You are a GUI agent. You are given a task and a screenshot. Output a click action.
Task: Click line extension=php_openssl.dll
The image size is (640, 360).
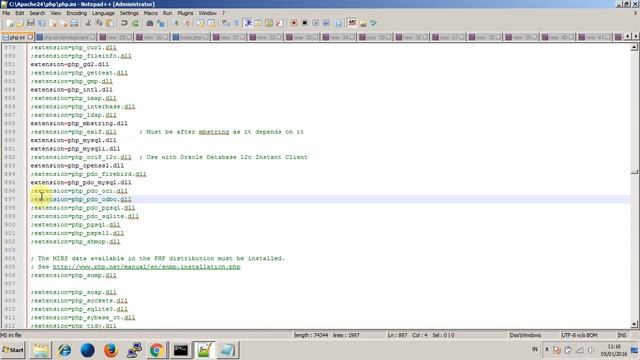(77, 166)
